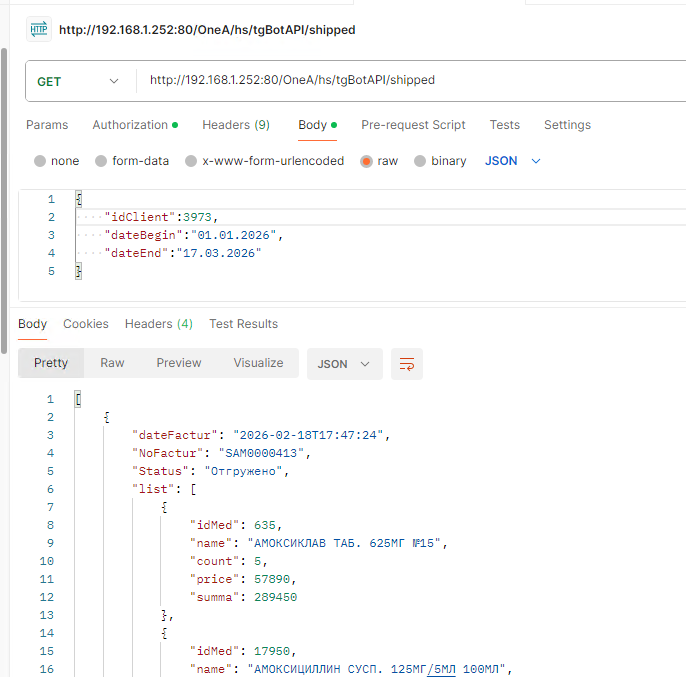Select the binary body radio button
The height and width of the screenshot is (677, 686).
[x=420, y=161]
